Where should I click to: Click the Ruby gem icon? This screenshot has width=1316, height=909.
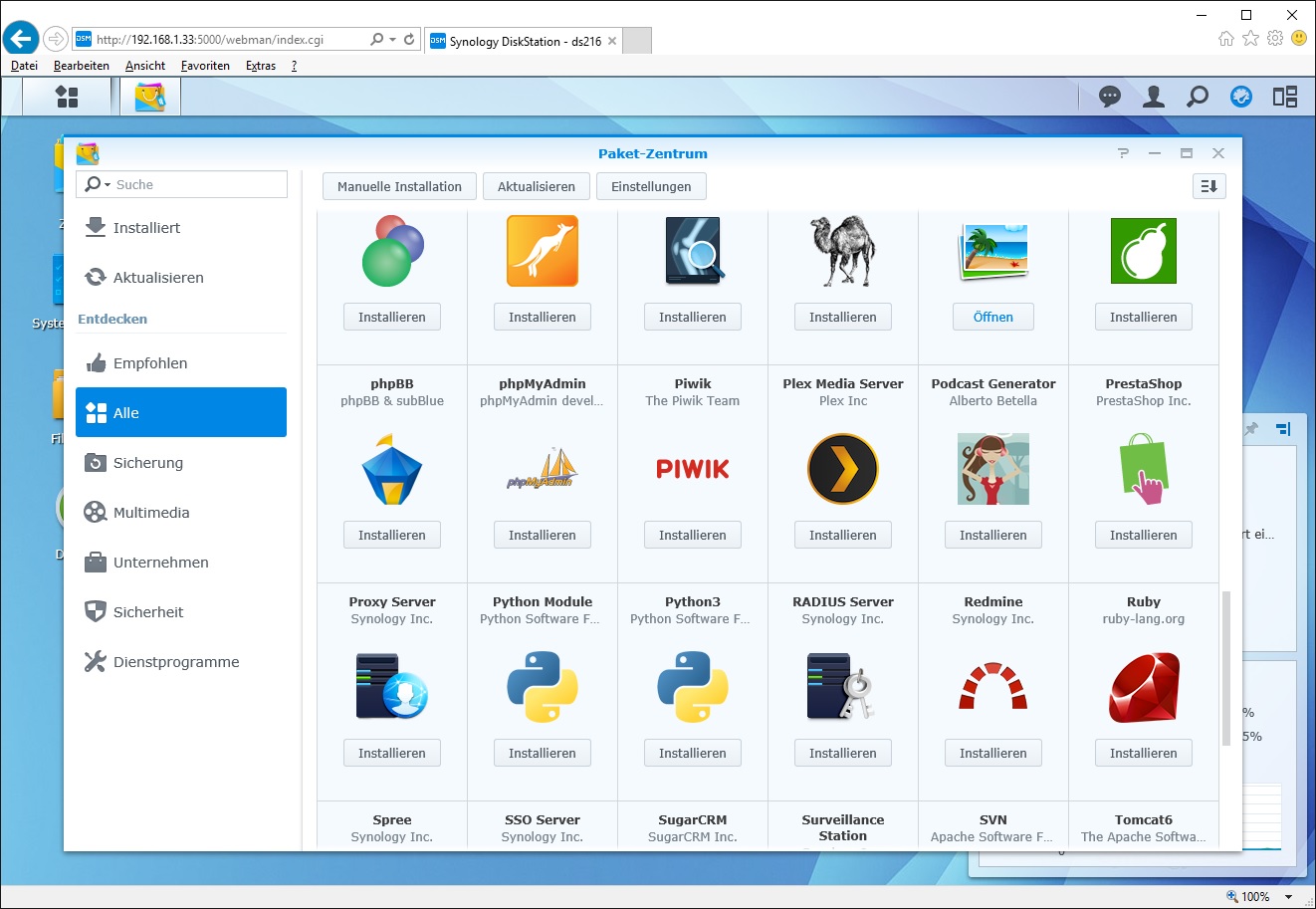(x=1144, y=687)
